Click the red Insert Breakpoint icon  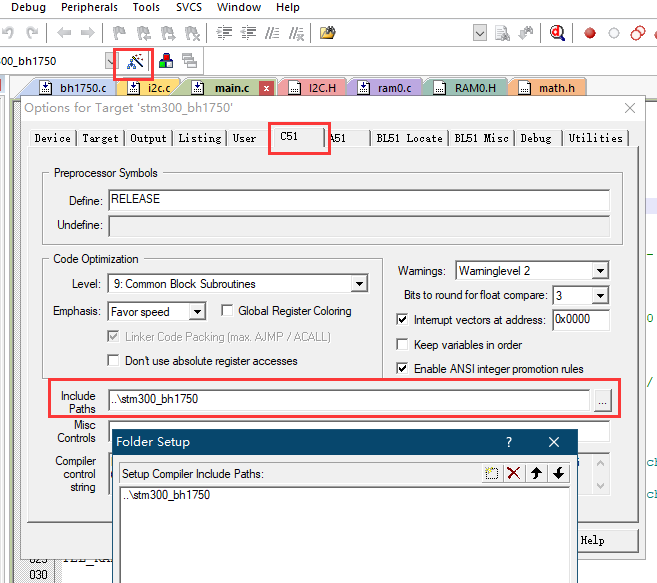click(x=590, y=33)
